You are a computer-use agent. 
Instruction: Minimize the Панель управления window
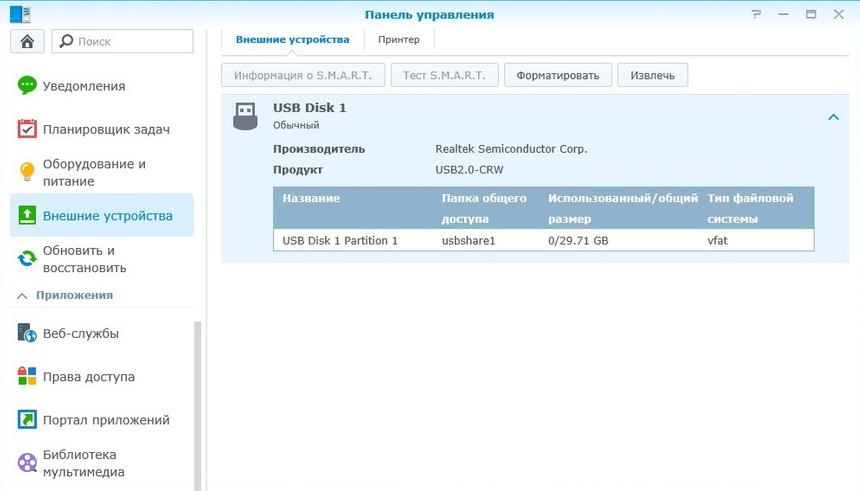(x=784, y=14)
